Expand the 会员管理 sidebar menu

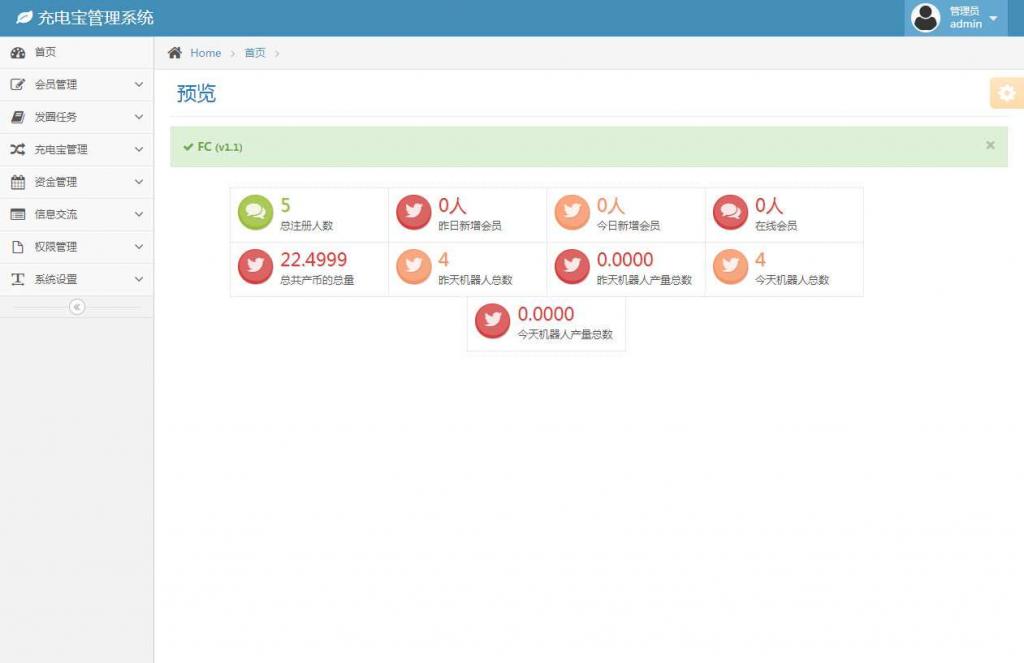point(76,85)
